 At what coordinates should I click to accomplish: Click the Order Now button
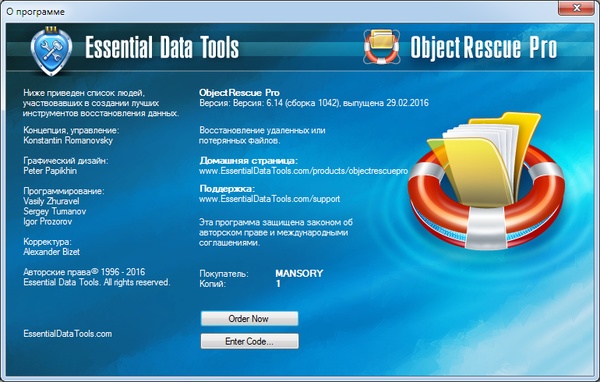pyautogui.click(x=249, y=318)
